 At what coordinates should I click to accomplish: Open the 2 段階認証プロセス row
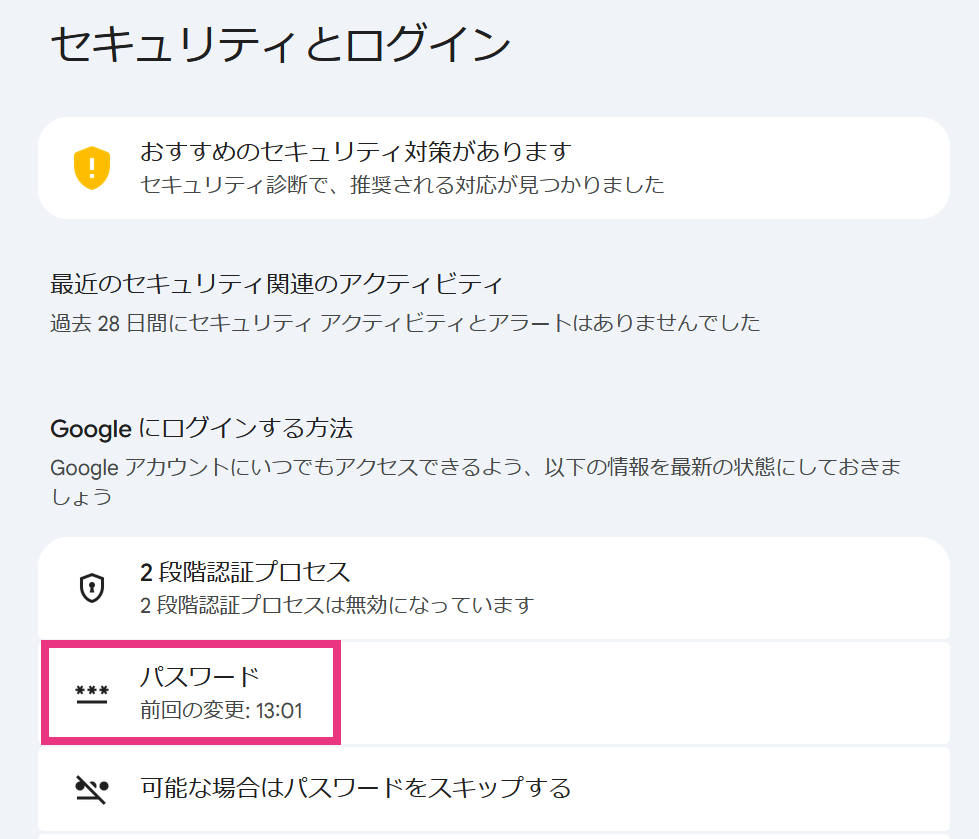tap(494, 588)
